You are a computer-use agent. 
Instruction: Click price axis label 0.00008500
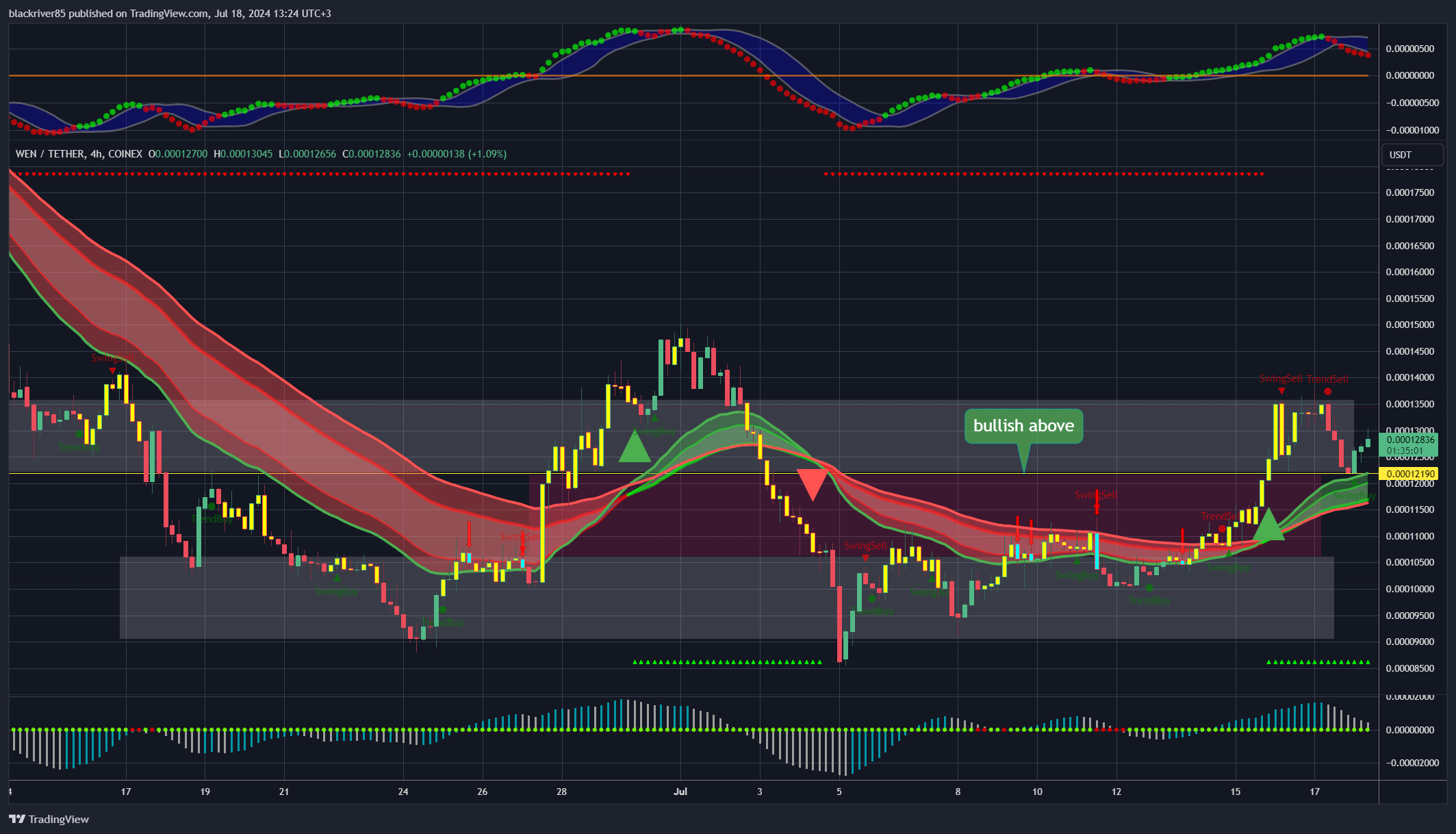coord(1409,668)
